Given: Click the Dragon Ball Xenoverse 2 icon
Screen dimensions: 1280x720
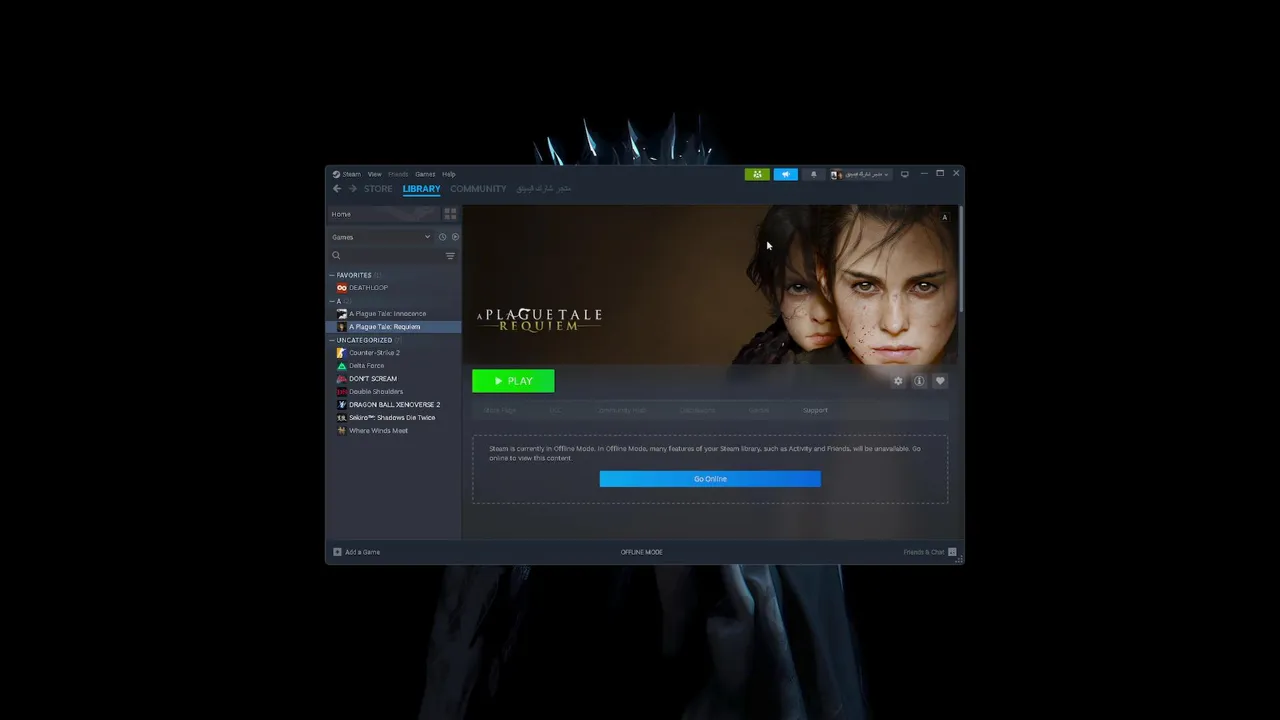Looking at the screenshot, I should 342,405.
